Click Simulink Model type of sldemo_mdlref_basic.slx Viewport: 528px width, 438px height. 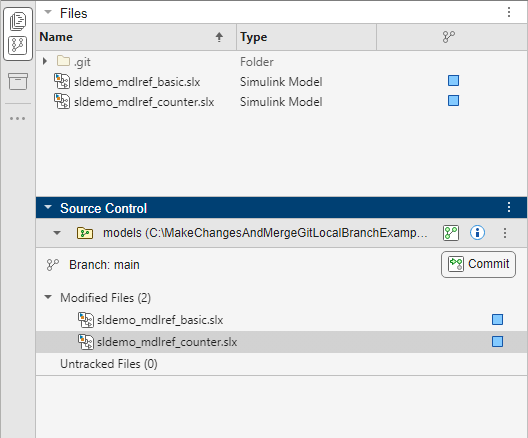pyautogui.click(x=281, y=82)
